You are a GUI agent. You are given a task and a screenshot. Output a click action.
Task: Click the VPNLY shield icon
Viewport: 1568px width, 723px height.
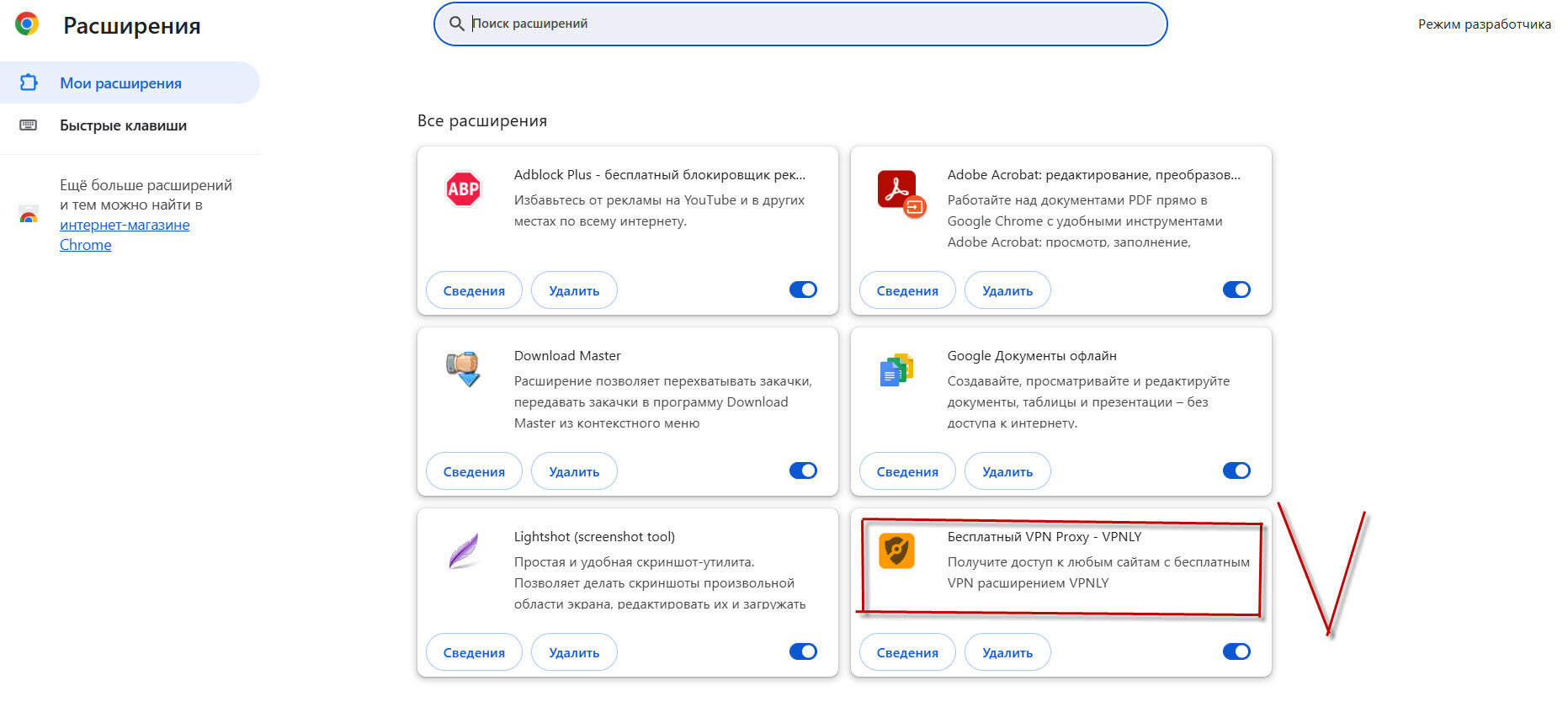896,550
